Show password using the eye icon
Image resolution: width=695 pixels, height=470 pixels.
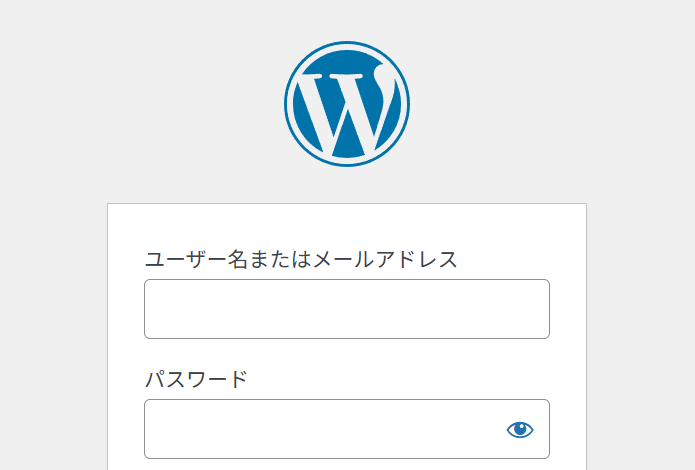[520, 429]
